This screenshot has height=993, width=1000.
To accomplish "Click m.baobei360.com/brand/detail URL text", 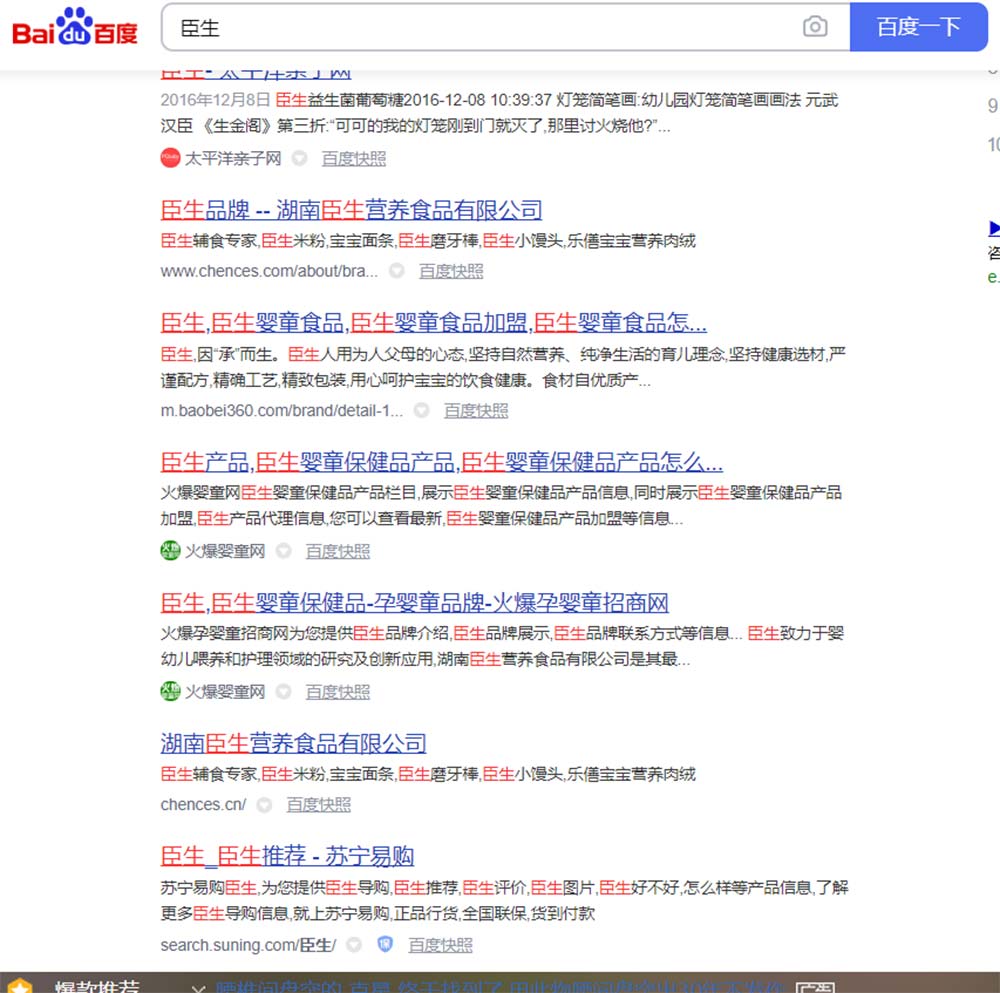I will pyautogui.click(x=281, y=411).
